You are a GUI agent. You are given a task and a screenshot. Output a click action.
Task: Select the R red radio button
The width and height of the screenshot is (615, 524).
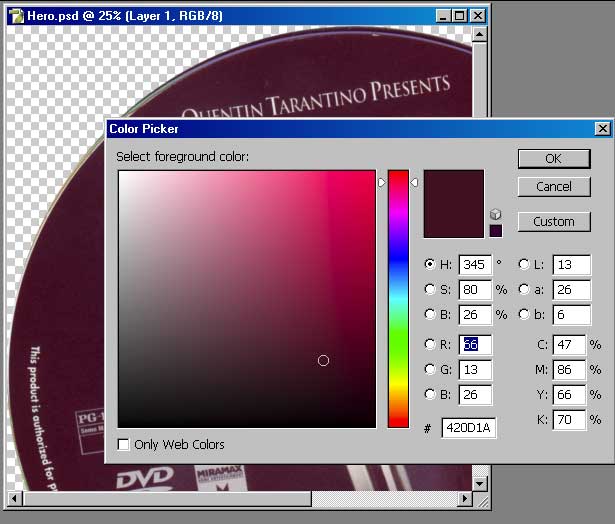pos(429,344)
